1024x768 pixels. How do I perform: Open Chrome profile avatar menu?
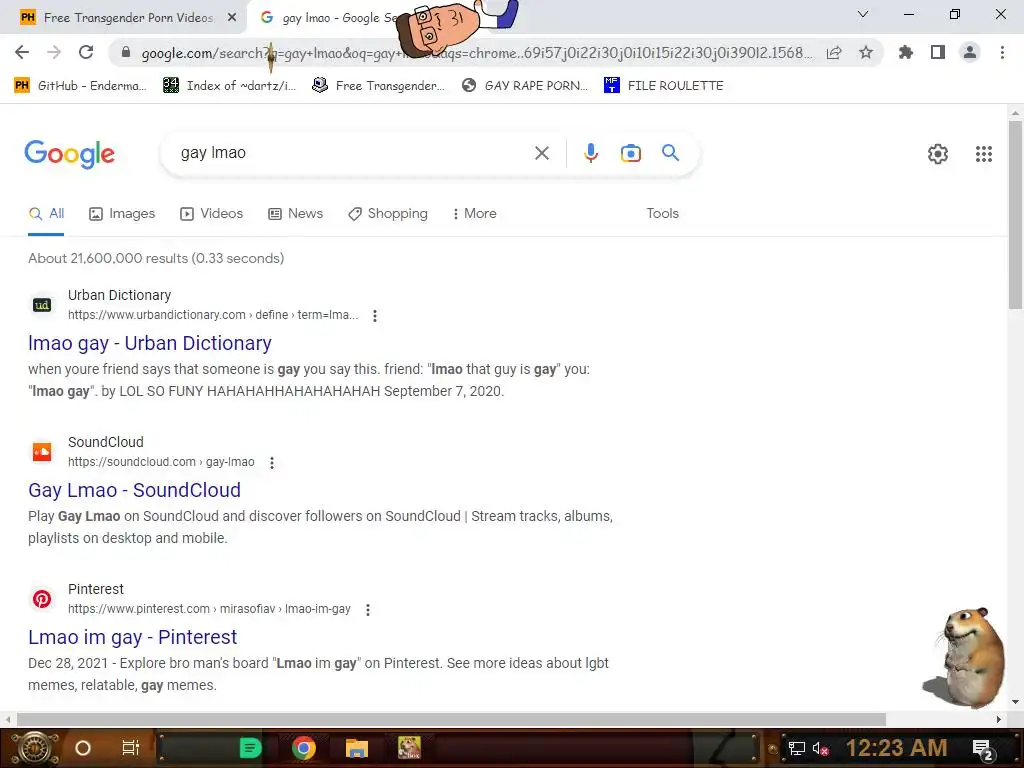(x=970, y=52)
